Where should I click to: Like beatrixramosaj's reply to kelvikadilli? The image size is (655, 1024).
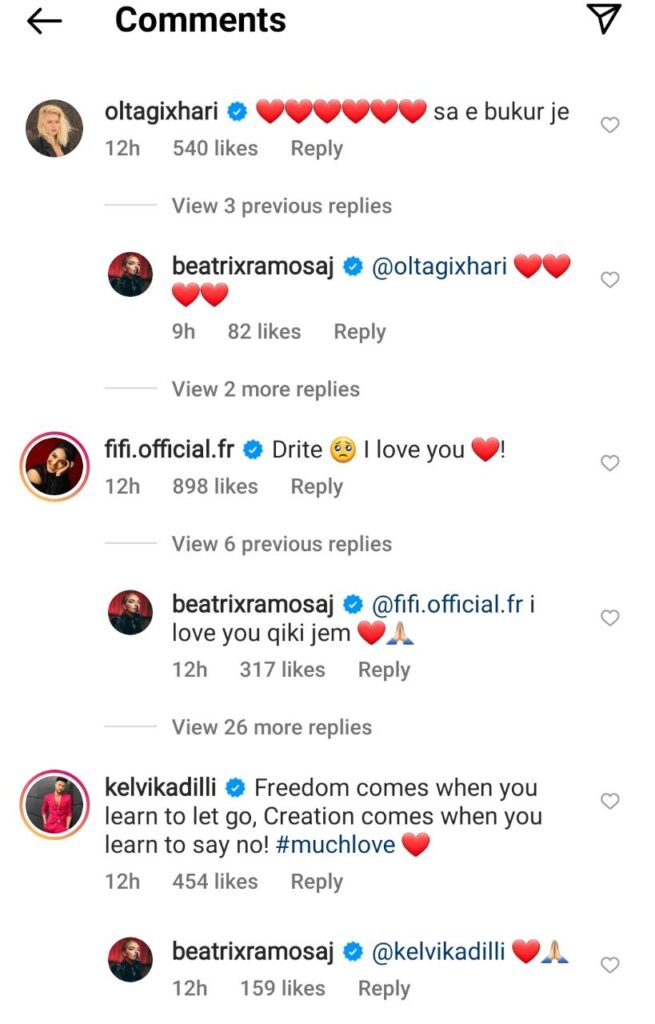tap(609, 965)
